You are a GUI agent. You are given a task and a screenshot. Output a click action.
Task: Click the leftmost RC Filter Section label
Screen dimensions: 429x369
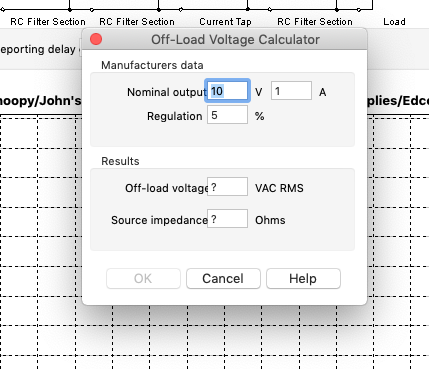tap(48, 22)
